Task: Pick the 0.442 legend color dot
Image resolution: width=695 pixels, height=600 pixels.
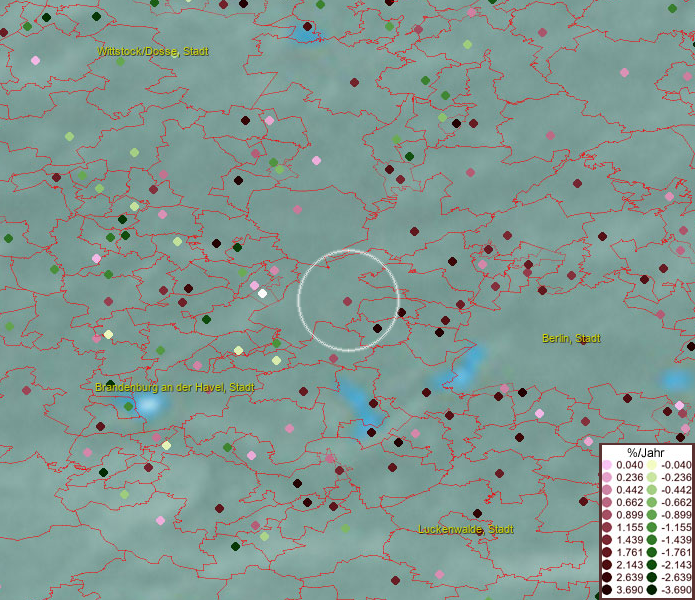Action: tap(607, 490)
